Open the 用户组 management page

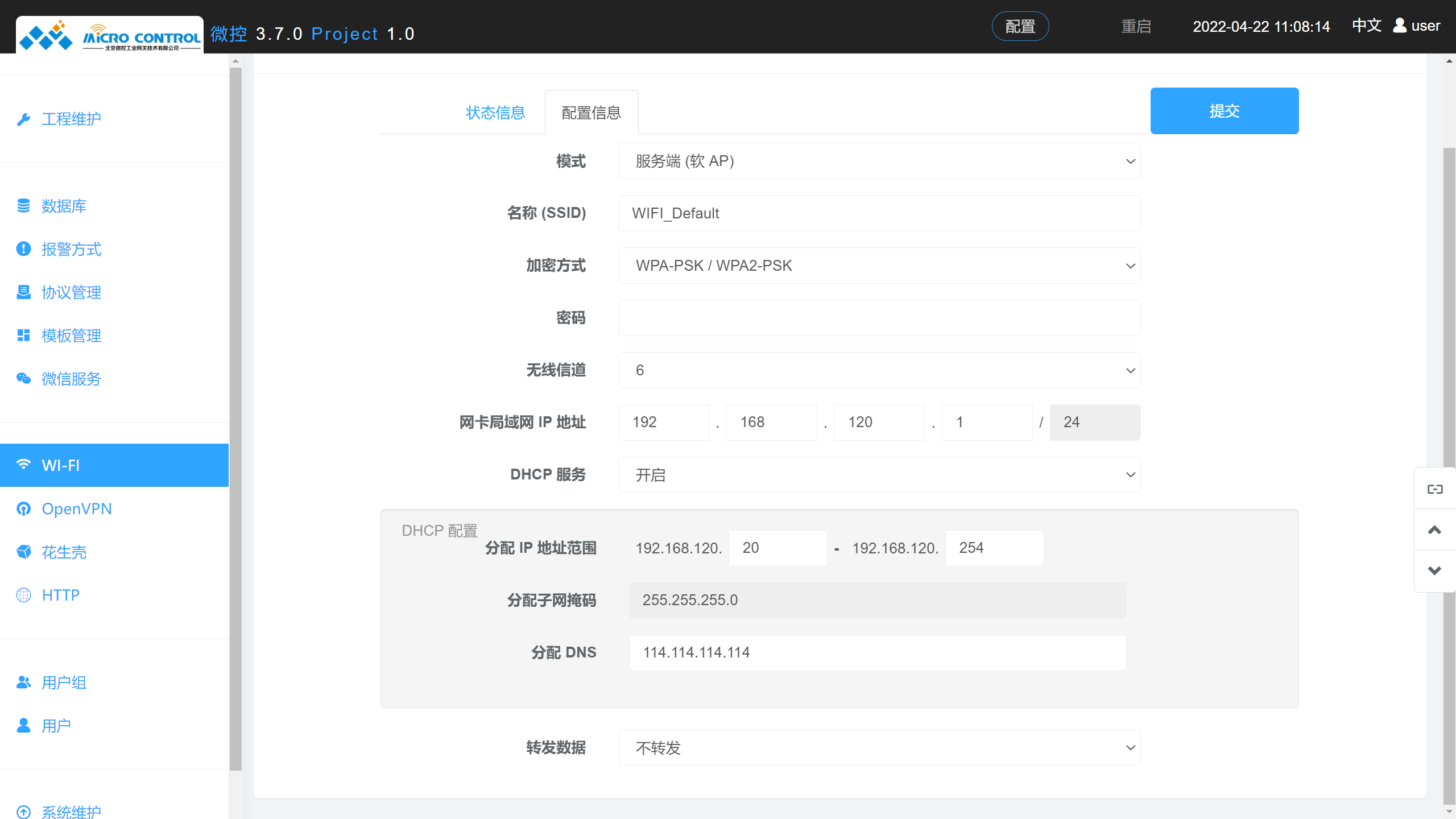(x=64, y=682)
